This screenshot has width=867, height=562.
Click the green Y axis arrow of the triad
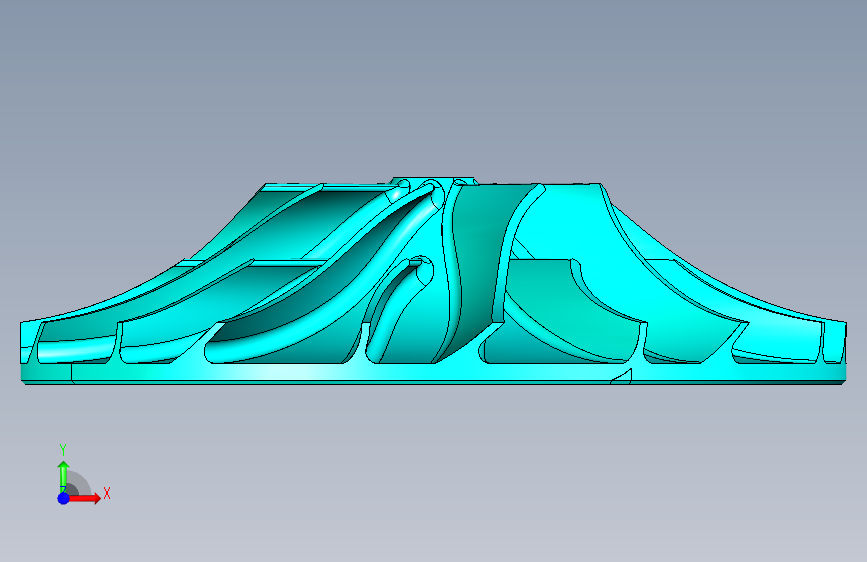click(64, 477)
